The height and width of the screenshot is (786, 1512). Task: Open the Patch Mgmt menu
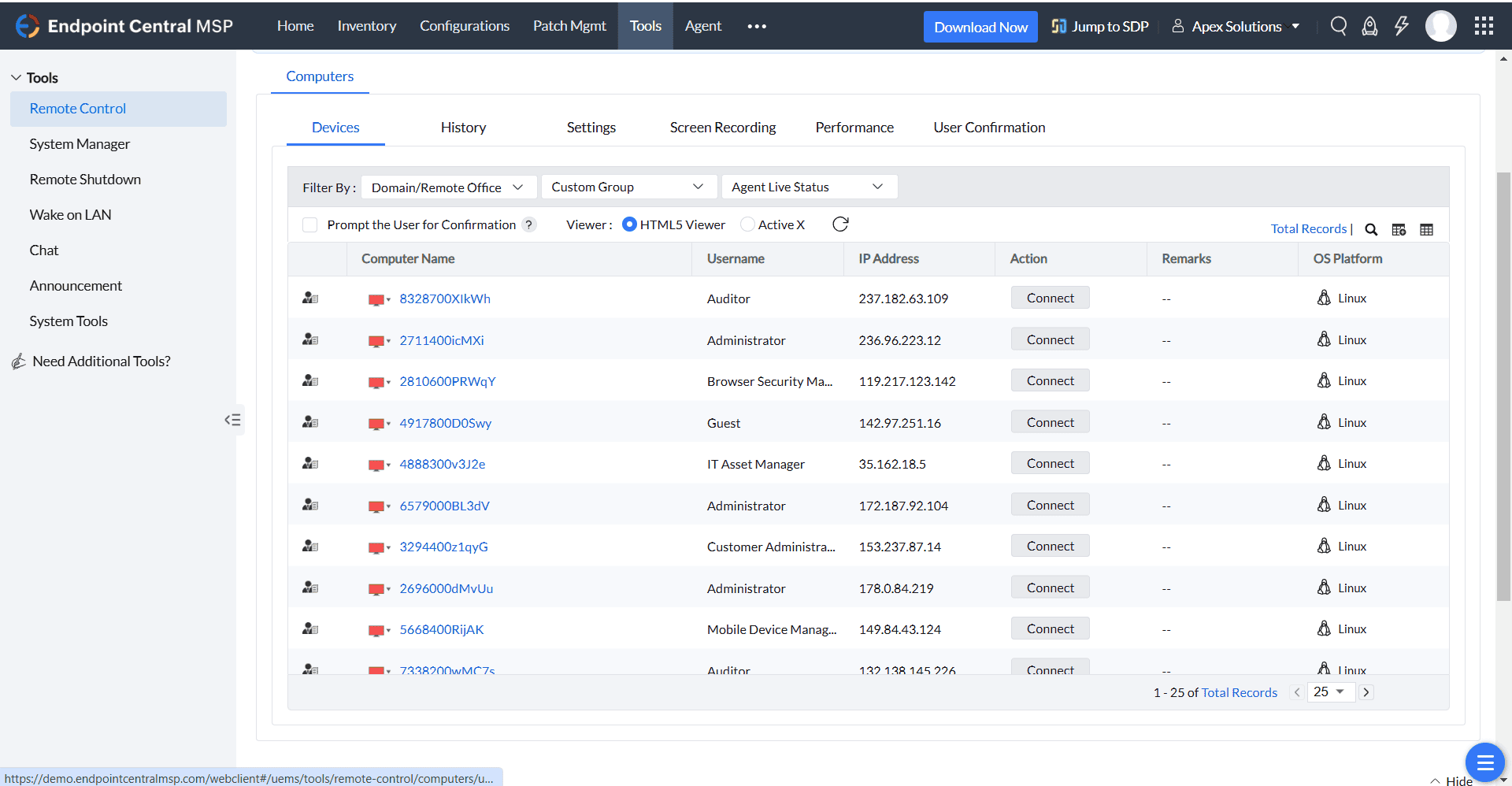569,25
